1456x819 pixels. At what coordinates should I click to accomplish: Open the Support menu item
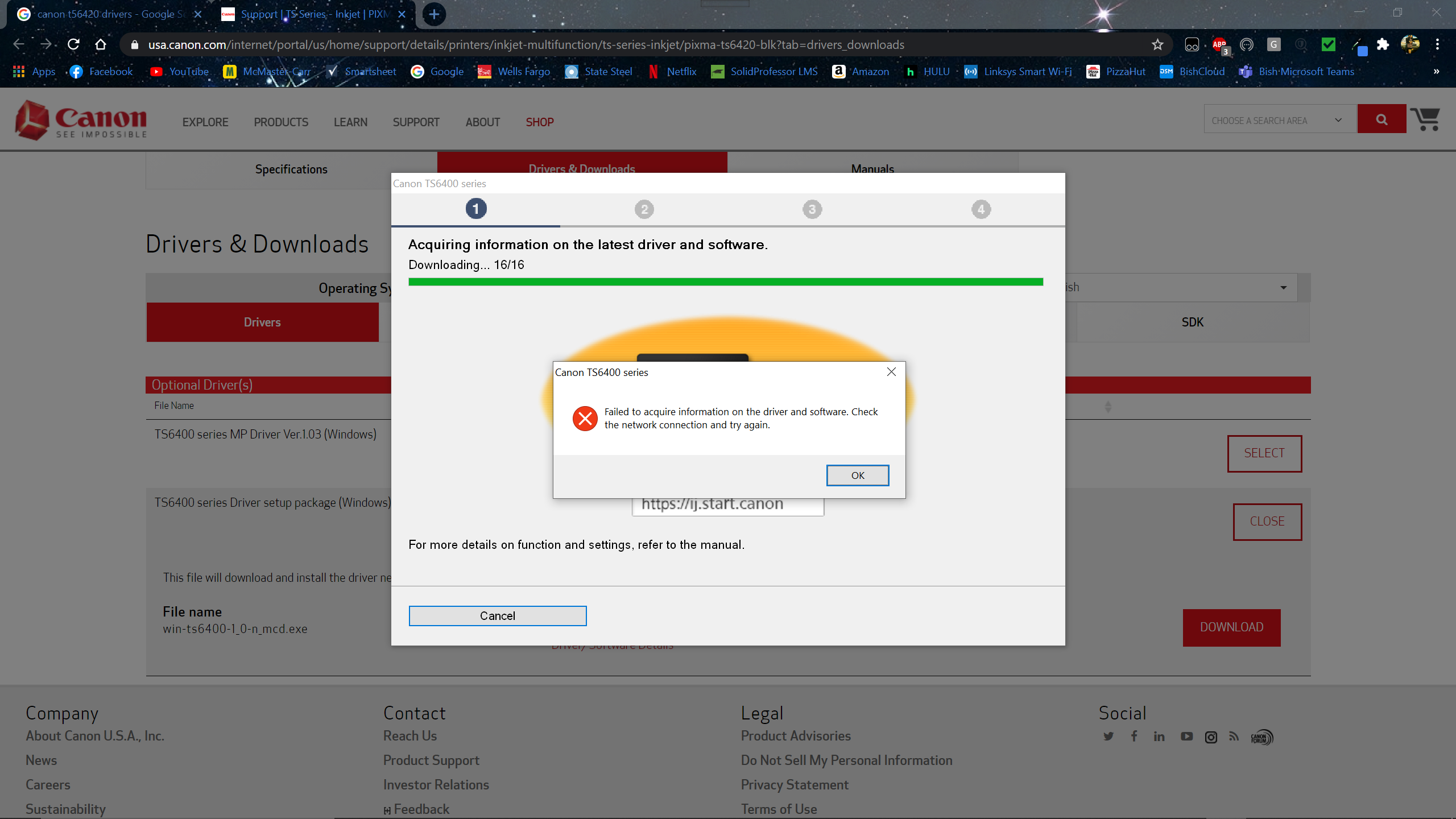point(416,122)
